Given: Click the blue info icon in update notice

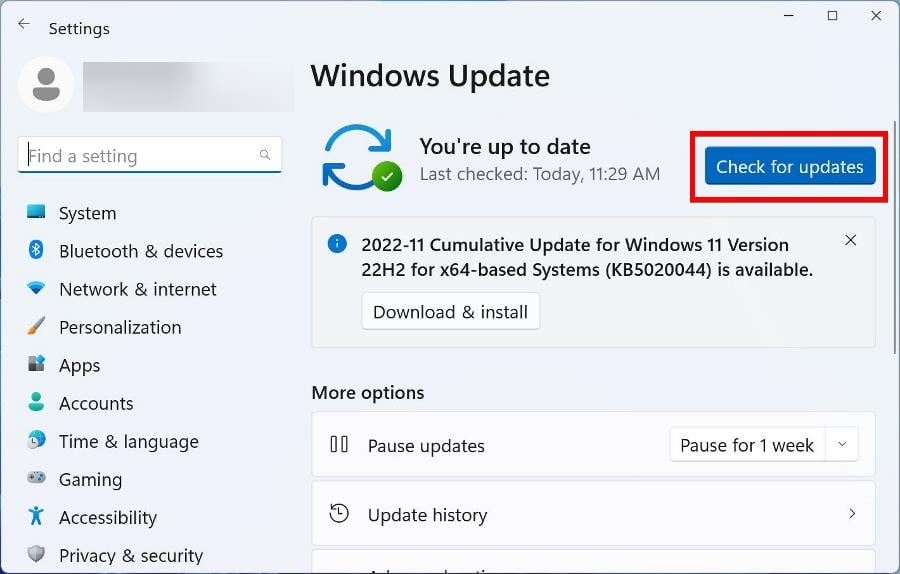Looking at the screenshot, I should click(x=337, y=243).
